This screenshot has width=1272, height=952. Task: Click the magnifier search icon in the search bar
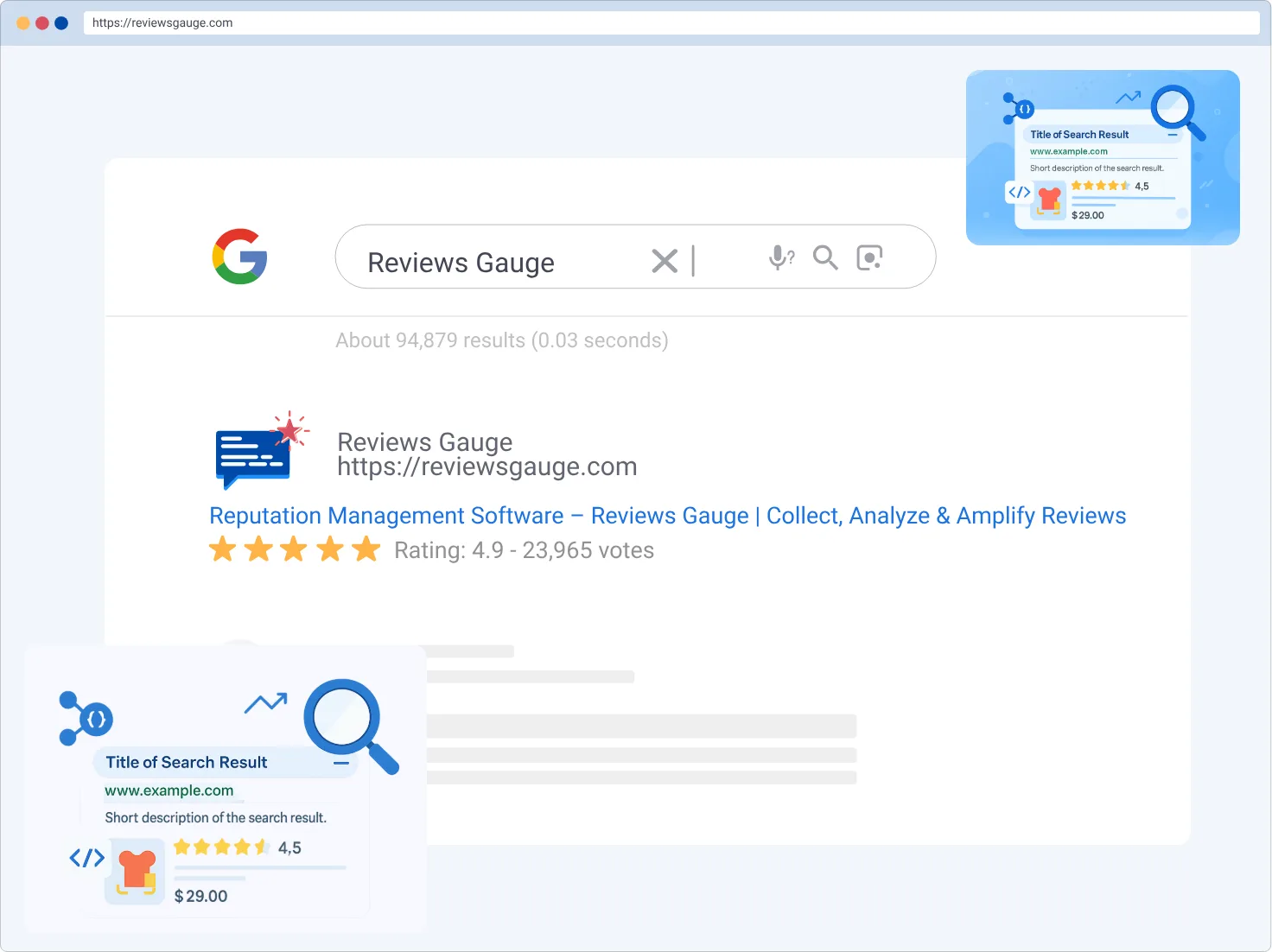pos(825,257)
